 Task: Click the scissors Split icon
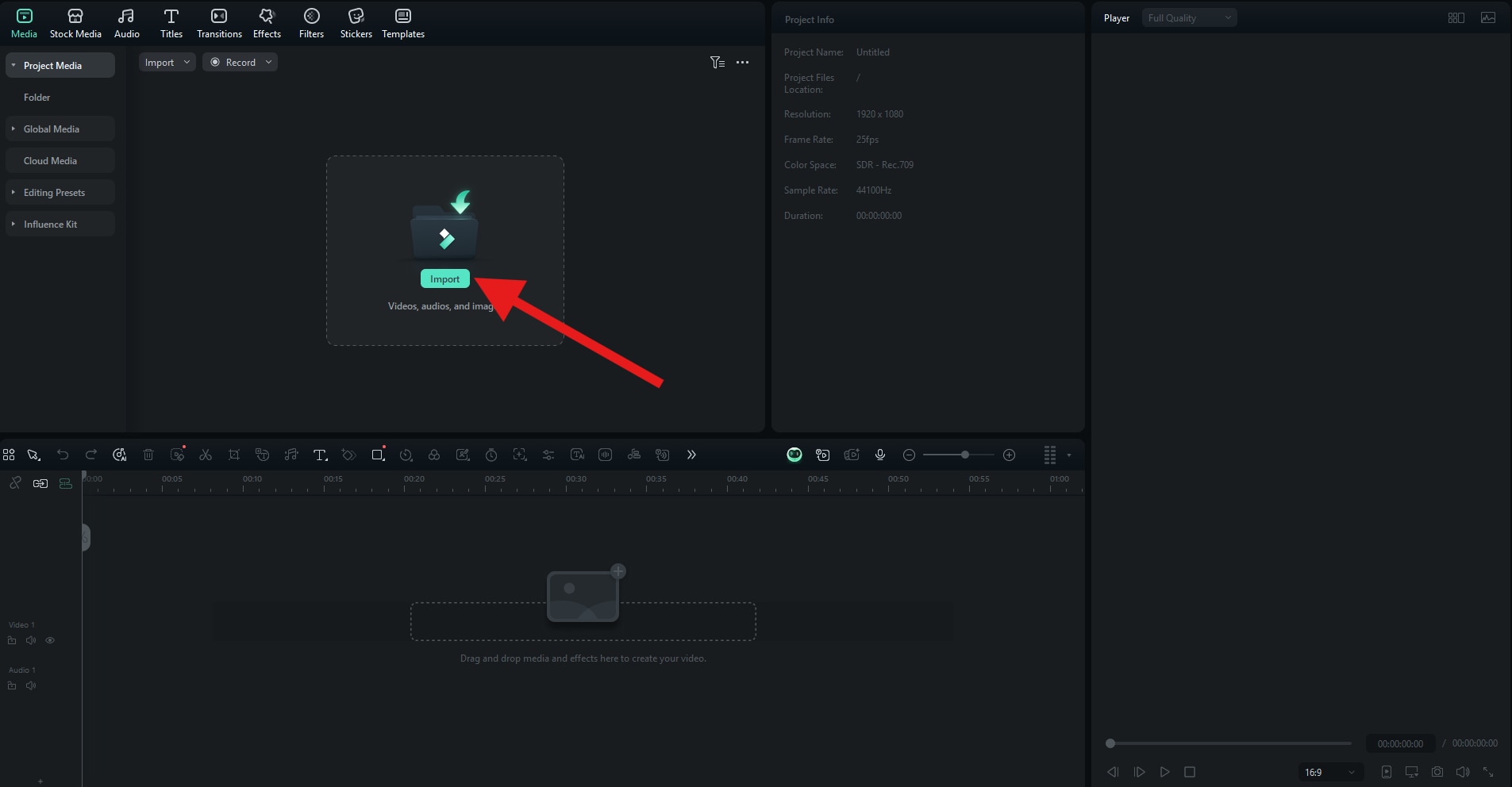click(x=206, y=455)
